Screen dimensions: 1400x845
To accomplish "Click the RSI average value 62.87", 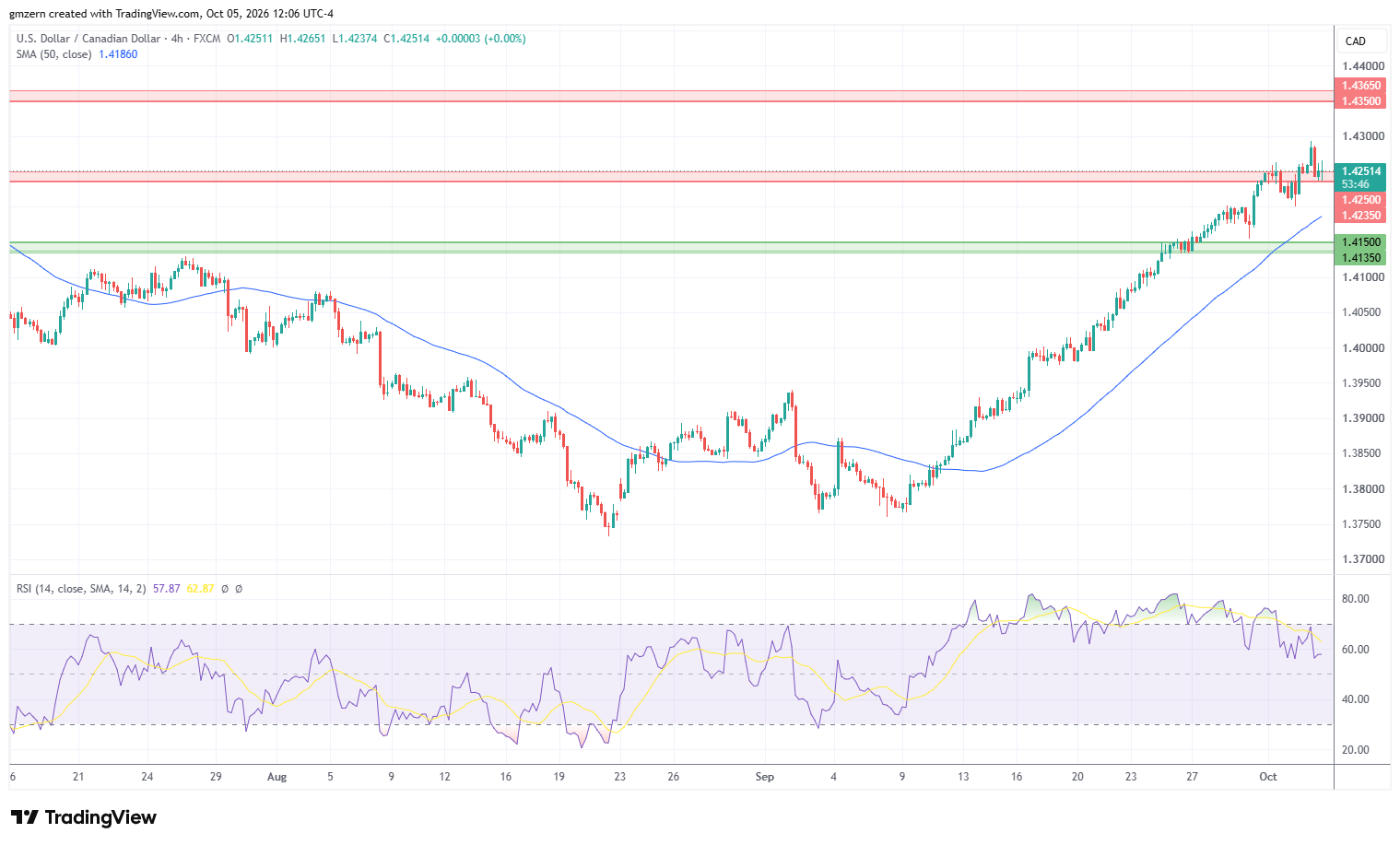I will (x=200, y=588).
